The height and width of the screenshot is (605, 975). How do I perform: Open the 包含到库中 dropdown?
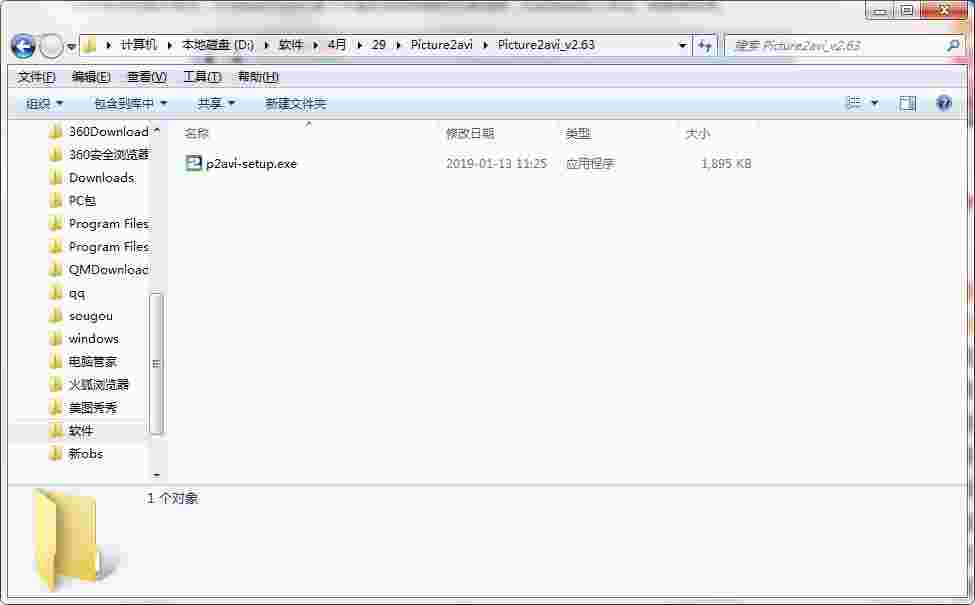pyautogui.click(x=130, y=103)
